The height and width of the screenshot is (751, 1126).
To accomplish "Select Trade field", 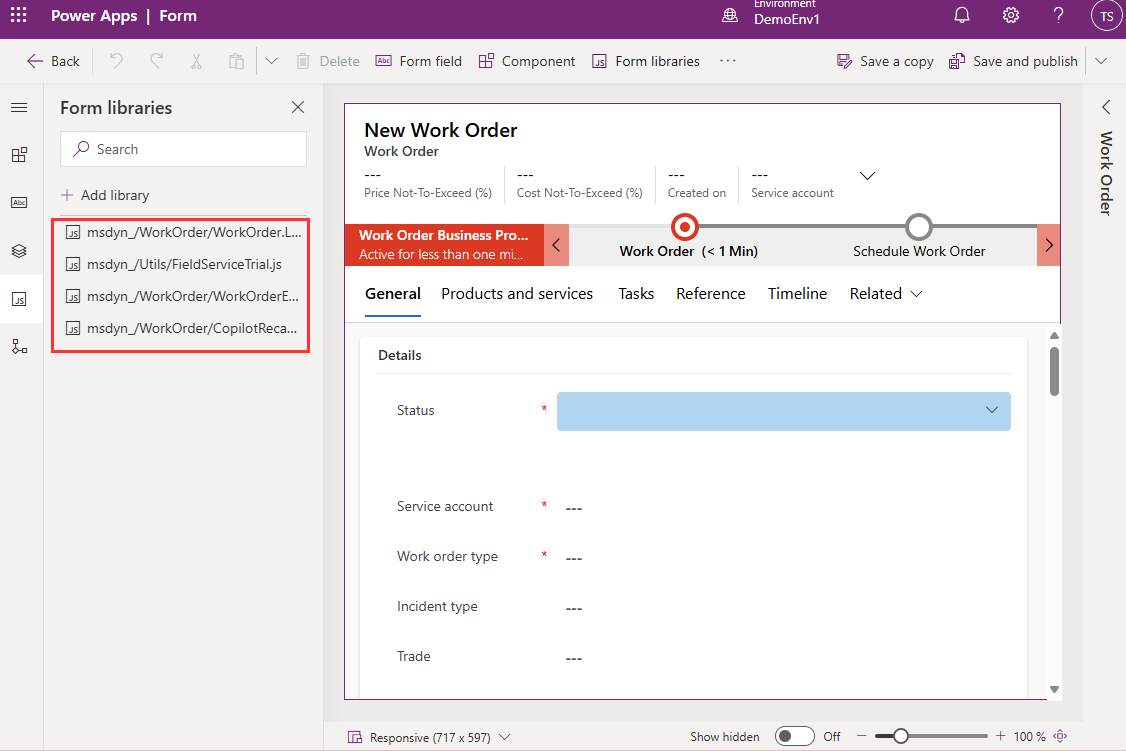I will coord(703,657).
